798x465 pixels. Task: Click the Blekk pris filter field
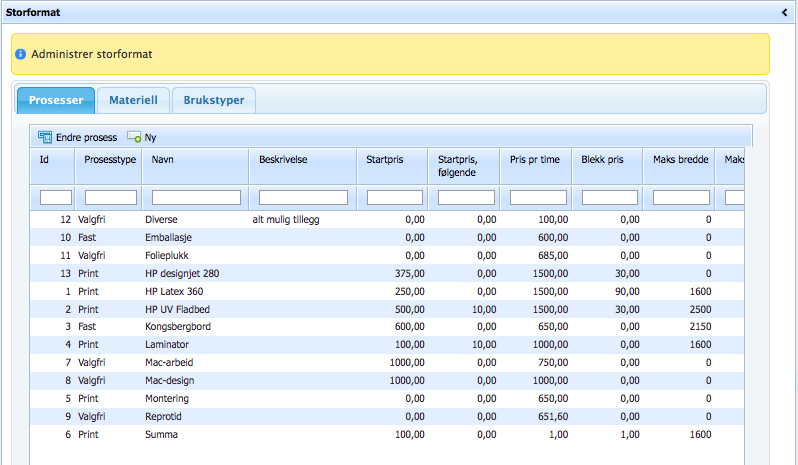tap(610, 197)
